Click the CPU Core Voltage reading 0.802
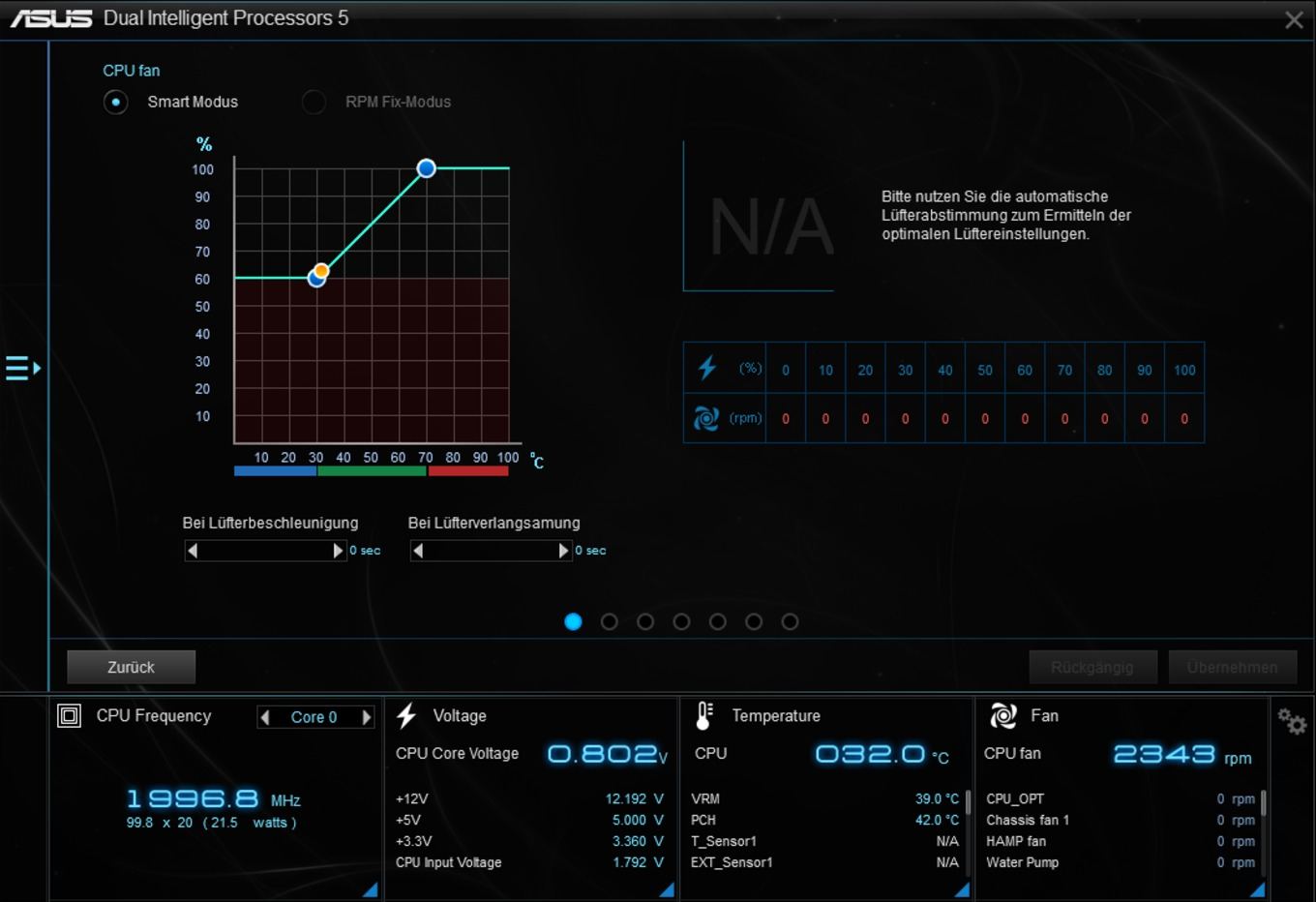This screenshot has width=1316, height=902. click(608, 754)
